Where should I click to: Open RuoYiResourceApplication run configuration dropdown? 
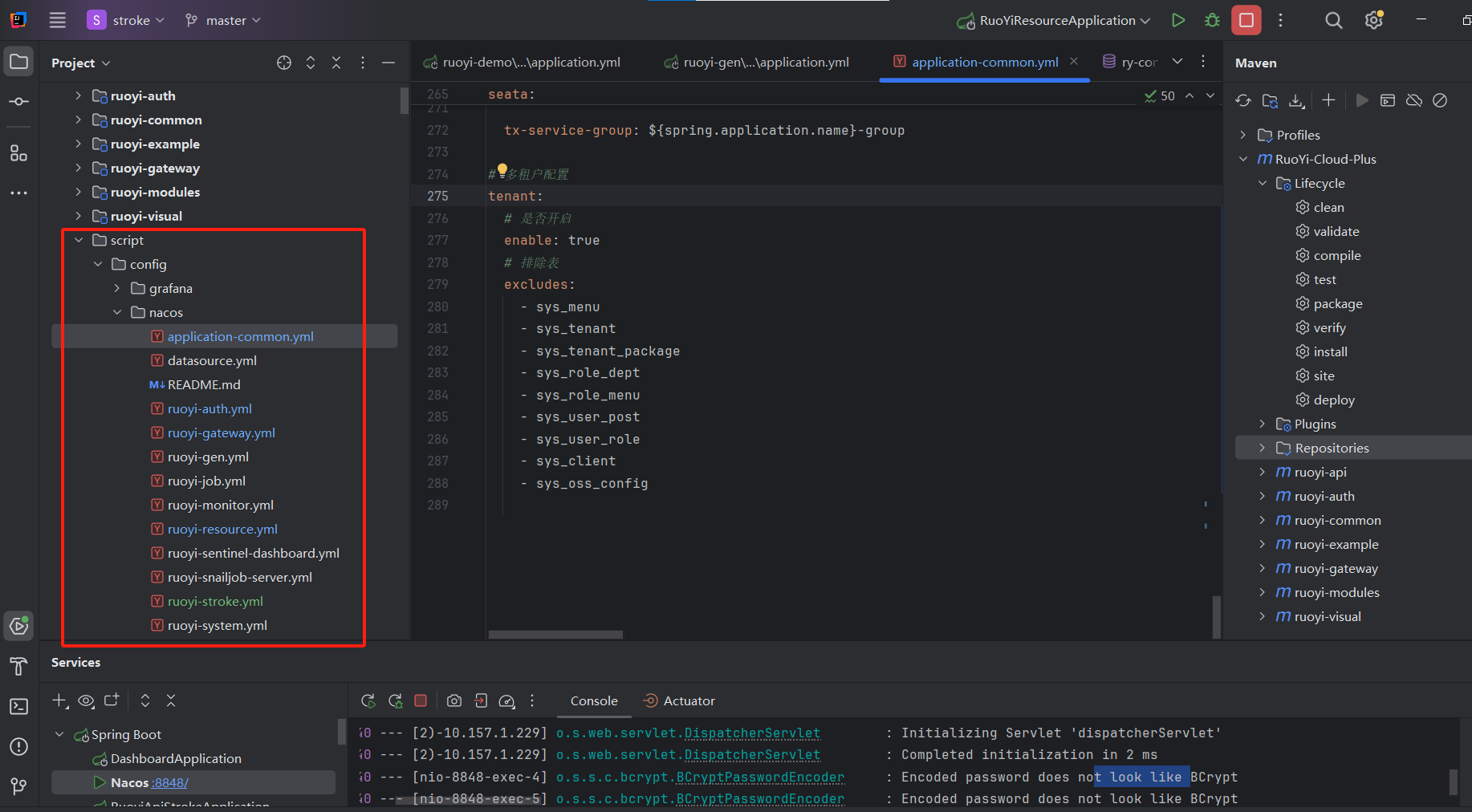click(1054, 20)
